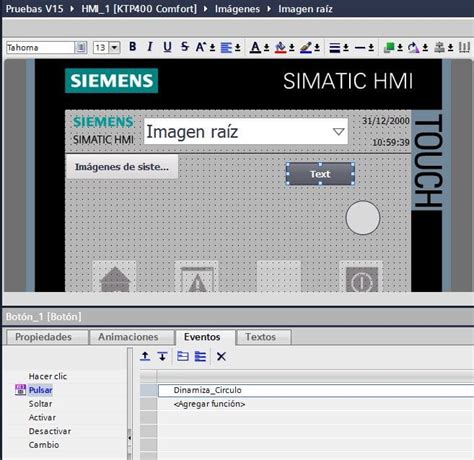Open the font size 13 dropdown
Image resolution: width=474 pixels, height=460 pixels.
(114, 47)
